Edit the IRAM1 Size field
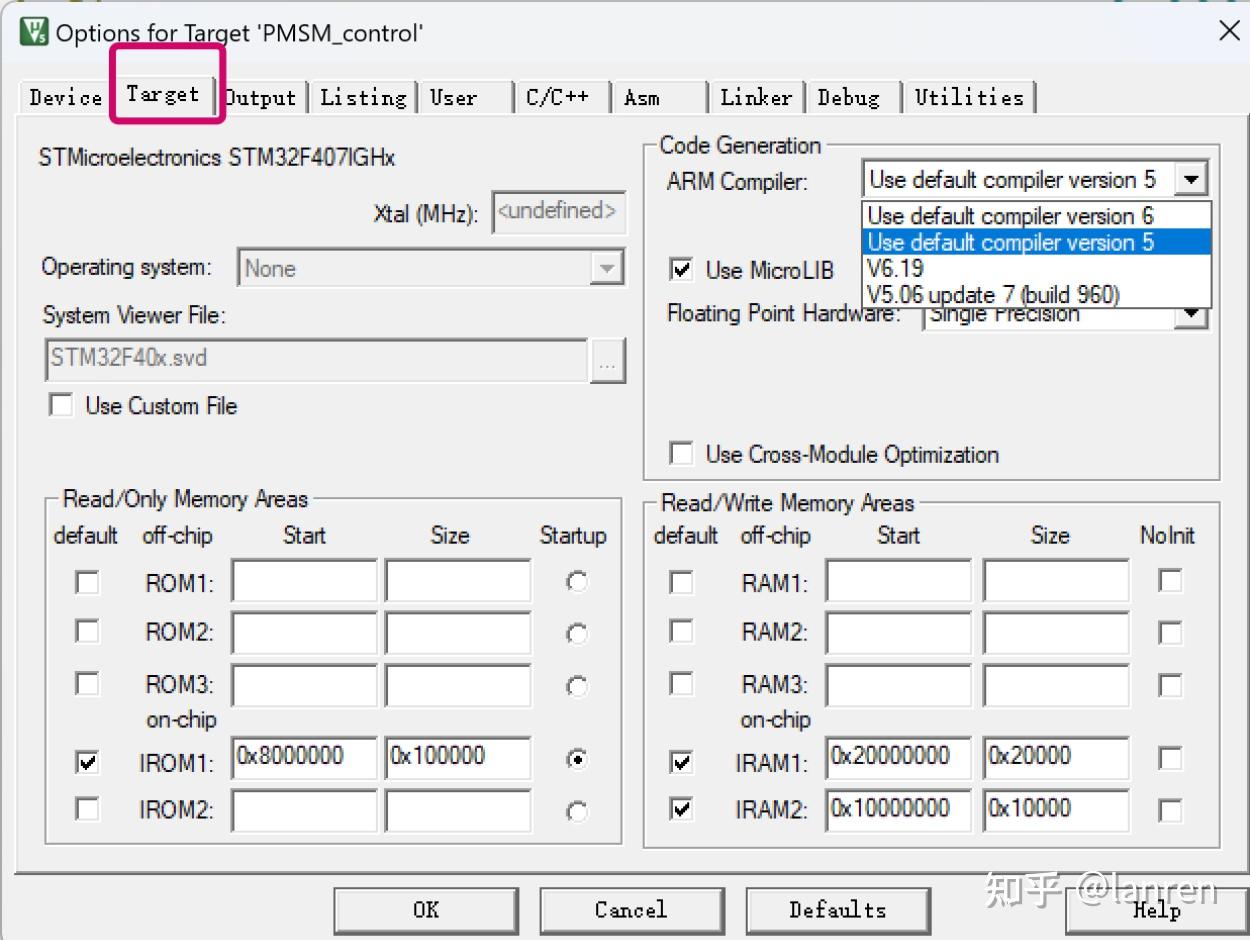1250x940 pixels. pos(1056,758)
